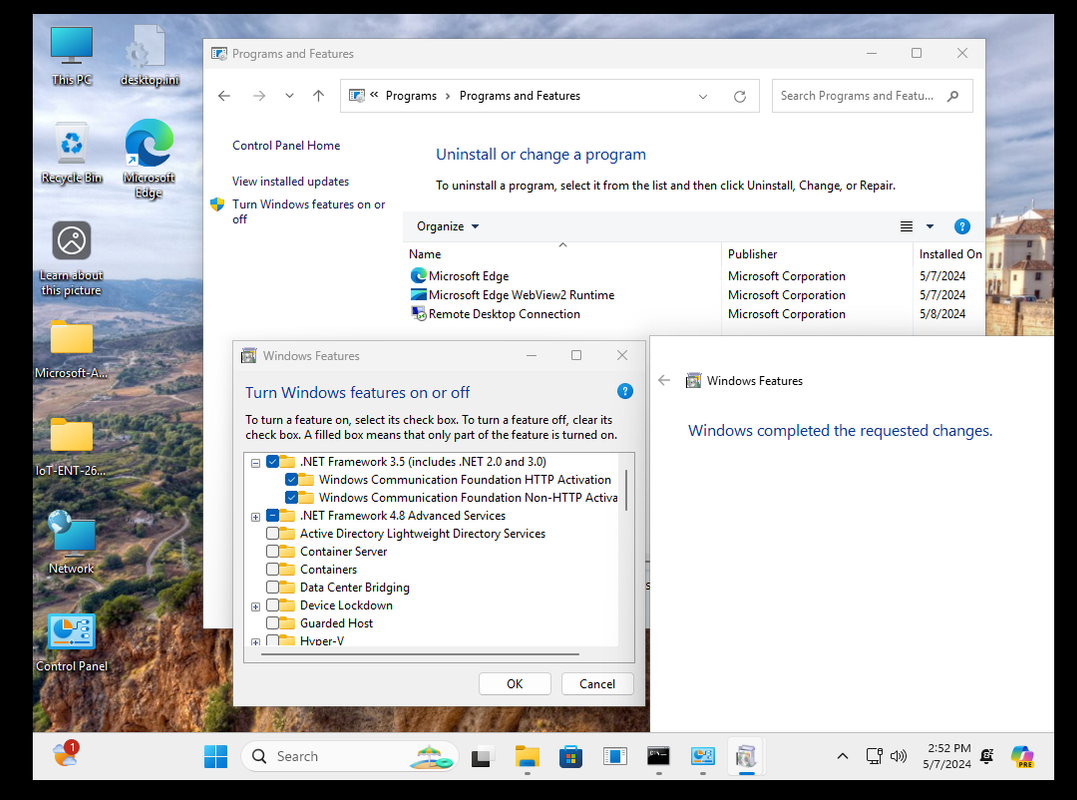The height and width of the screenshot is (800, 1077).
Task: Open the weather widget with notification badge
Action: 66,754
